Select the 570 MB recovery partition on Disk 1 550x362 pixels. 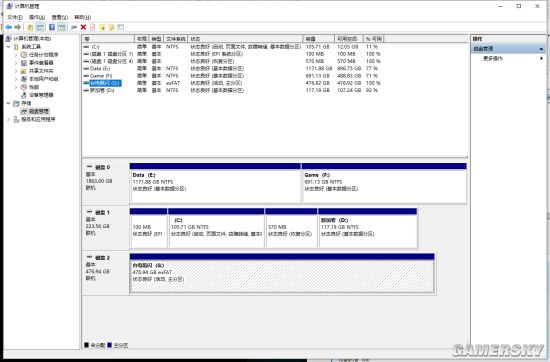(291, 228)
